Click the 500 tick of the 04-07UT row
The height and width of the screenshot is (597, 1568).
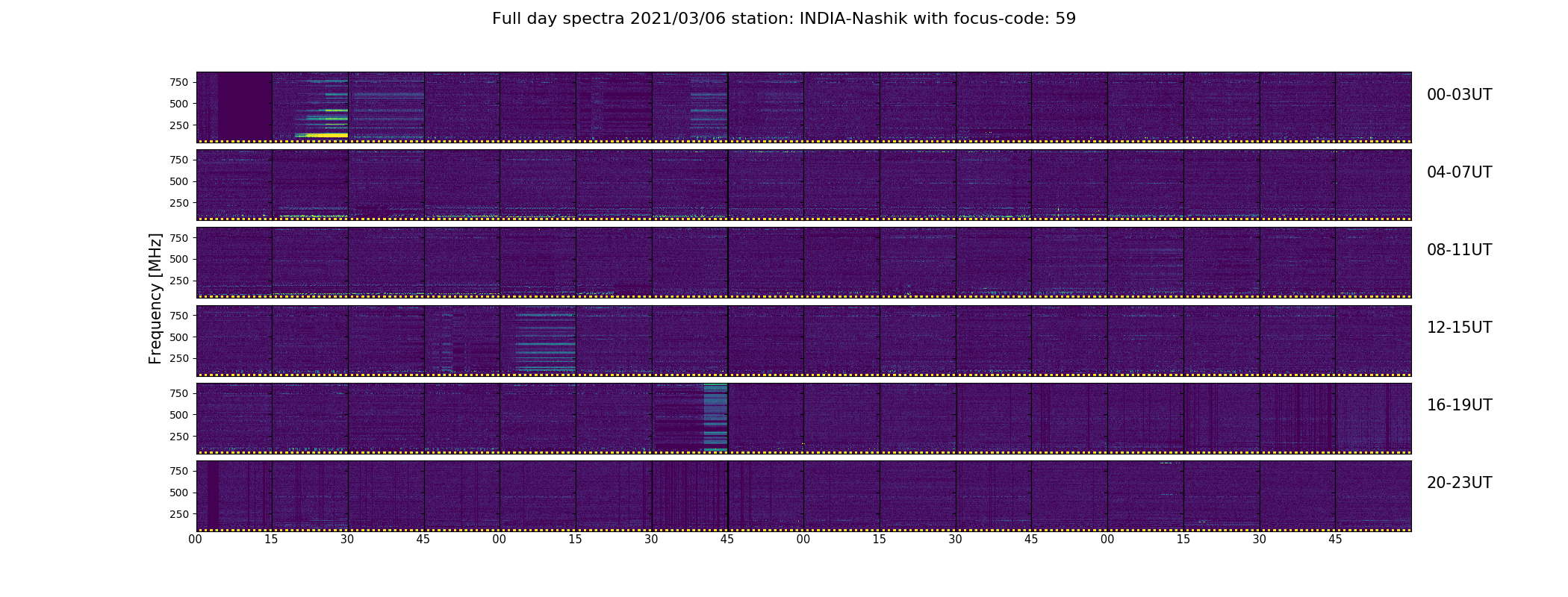[179, 181]
